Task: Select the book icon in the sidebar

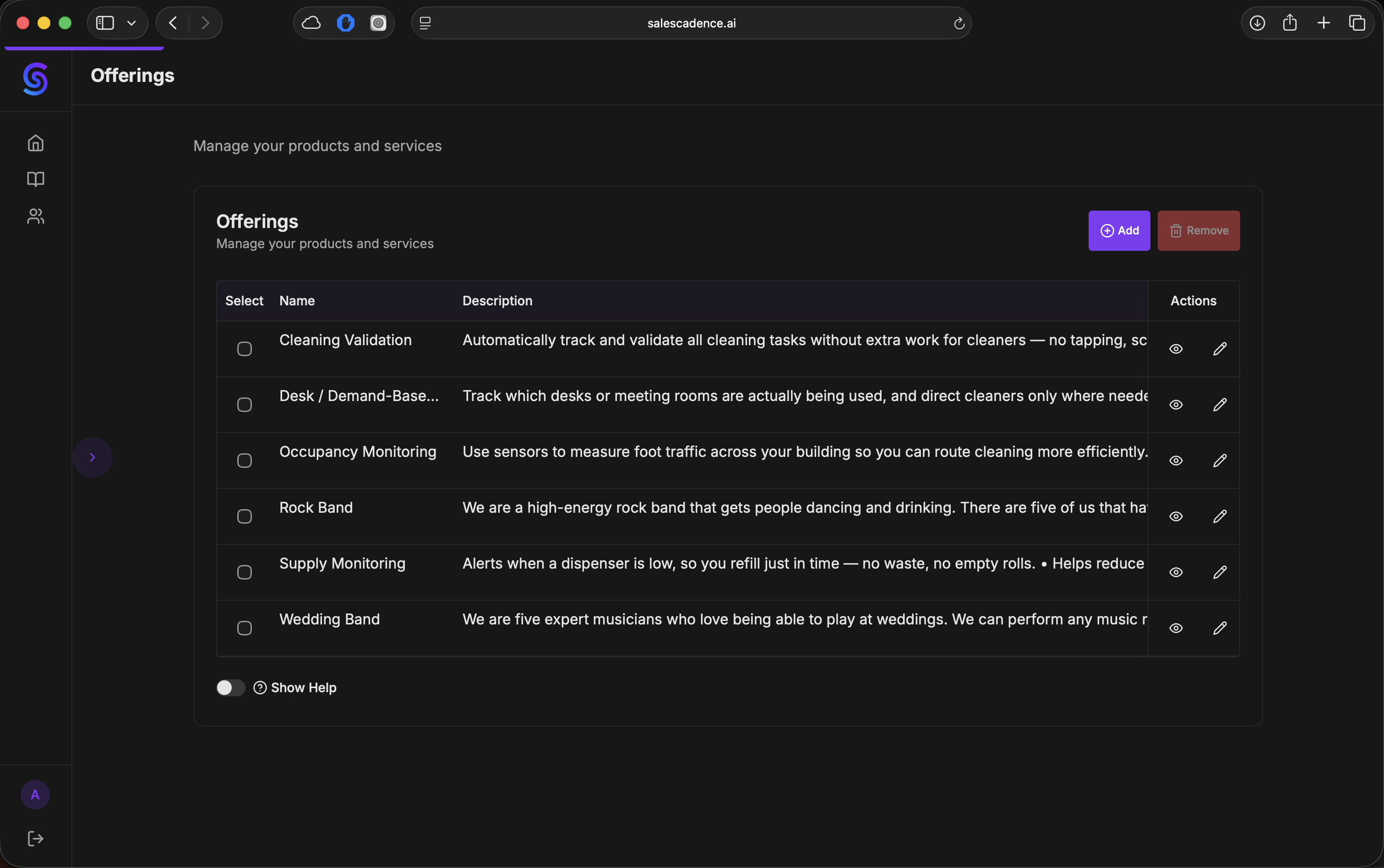Action: [35, 179]
